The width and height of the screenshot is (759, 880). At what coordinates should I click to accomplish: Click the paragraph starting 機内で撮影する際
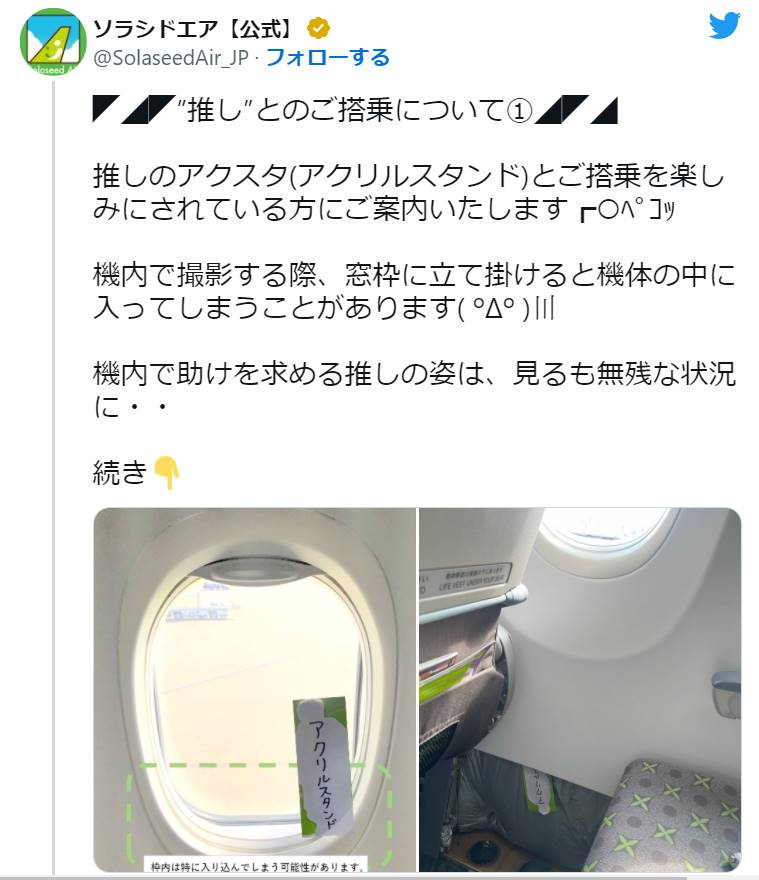click(414, 291)
